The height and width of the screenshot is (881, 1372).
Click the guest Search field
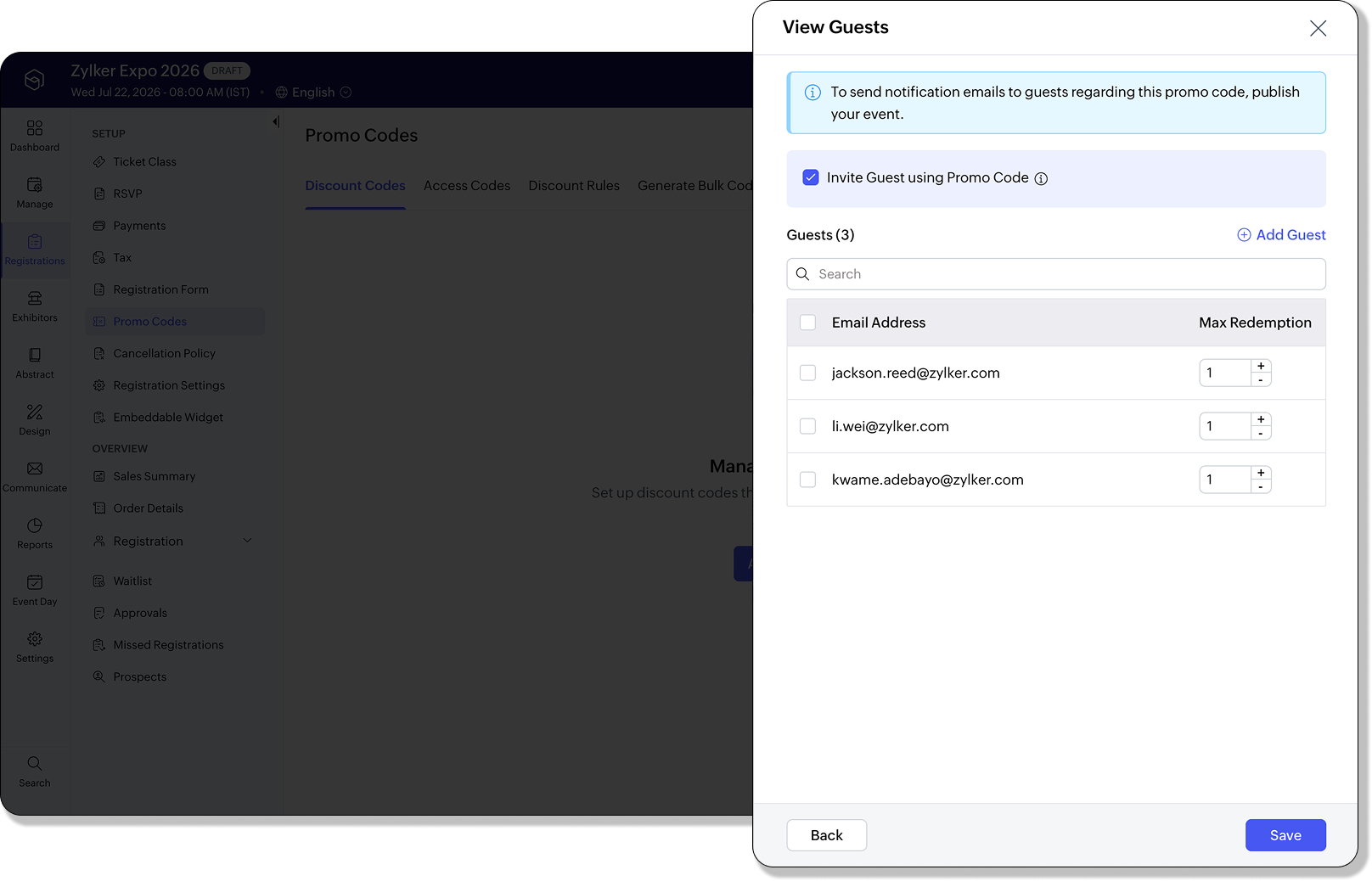1056,274
